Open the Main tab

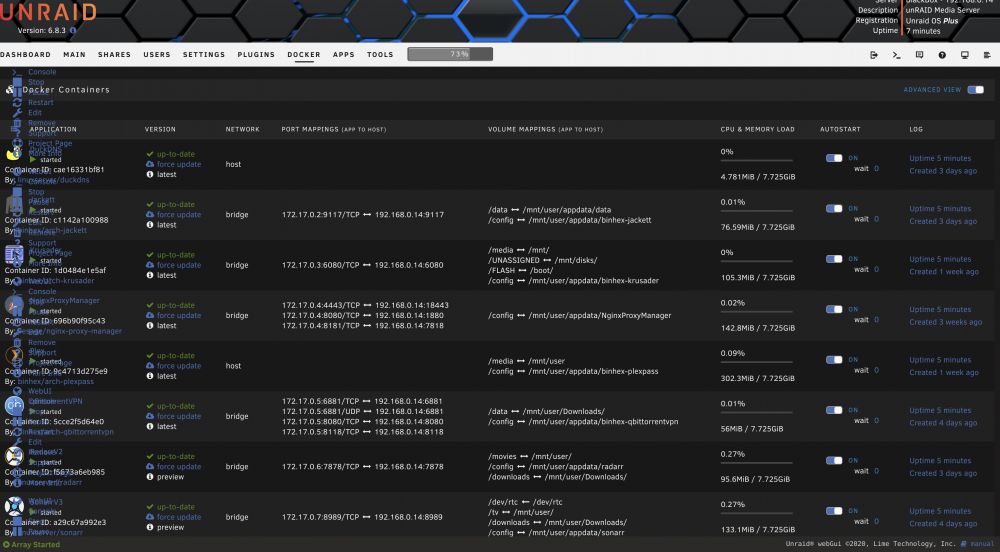(75, 55)
